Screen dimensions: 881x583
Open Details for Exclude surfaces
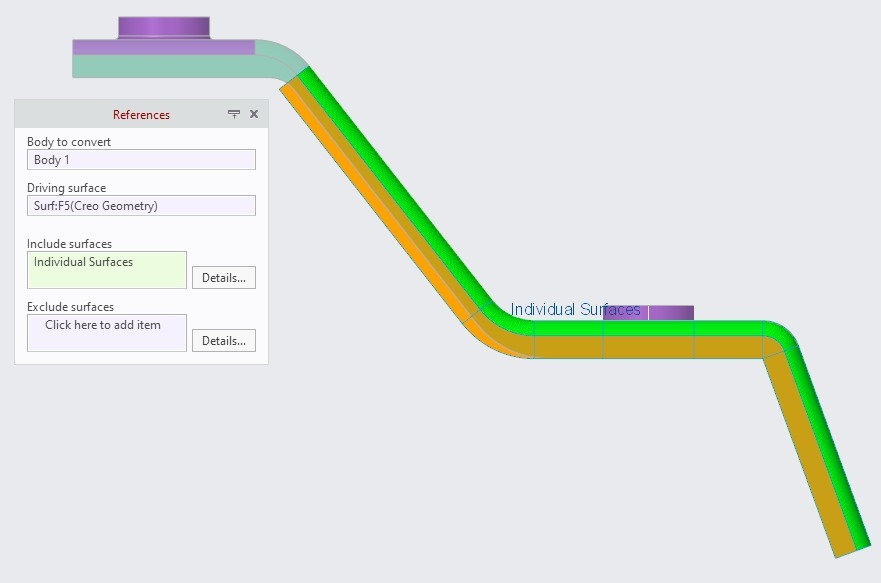[x=224, y=340]
